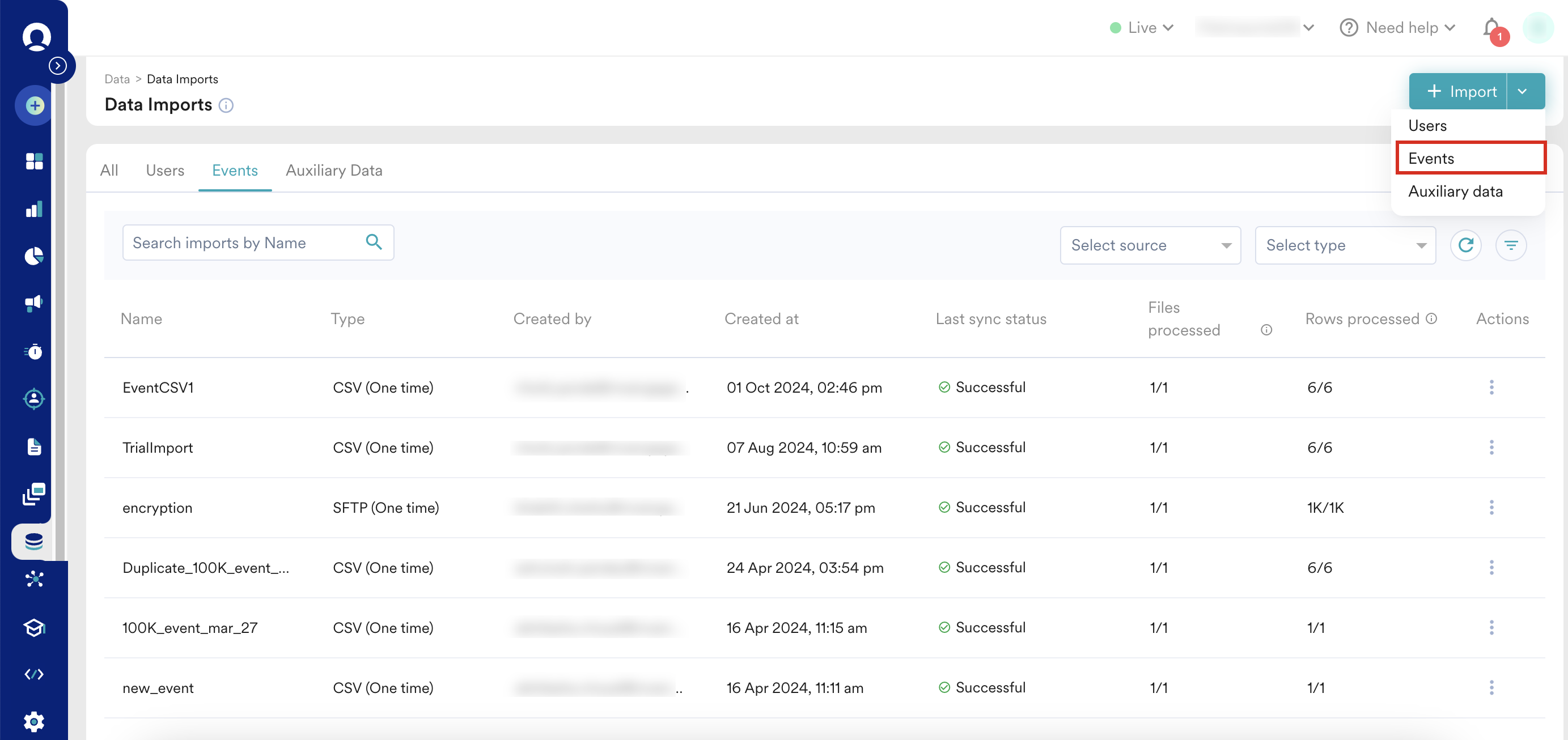Open actions menu for EventCSV1 row

1491,387
